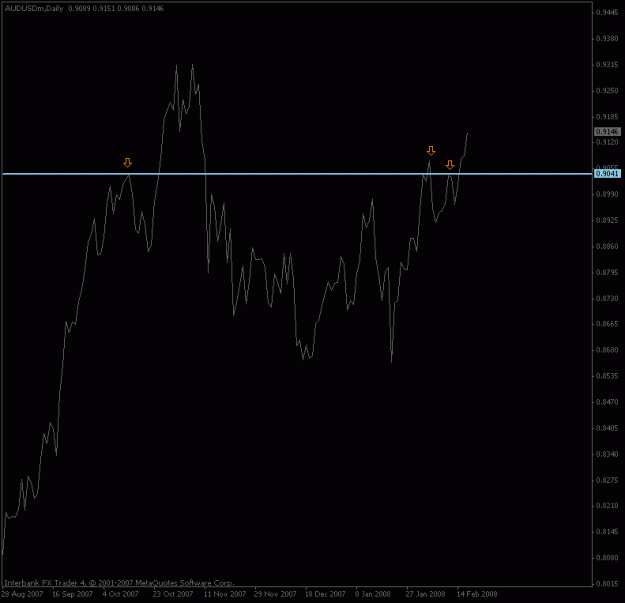
Task: Click the 0.8470 price axis label
Action: (607, 402)
